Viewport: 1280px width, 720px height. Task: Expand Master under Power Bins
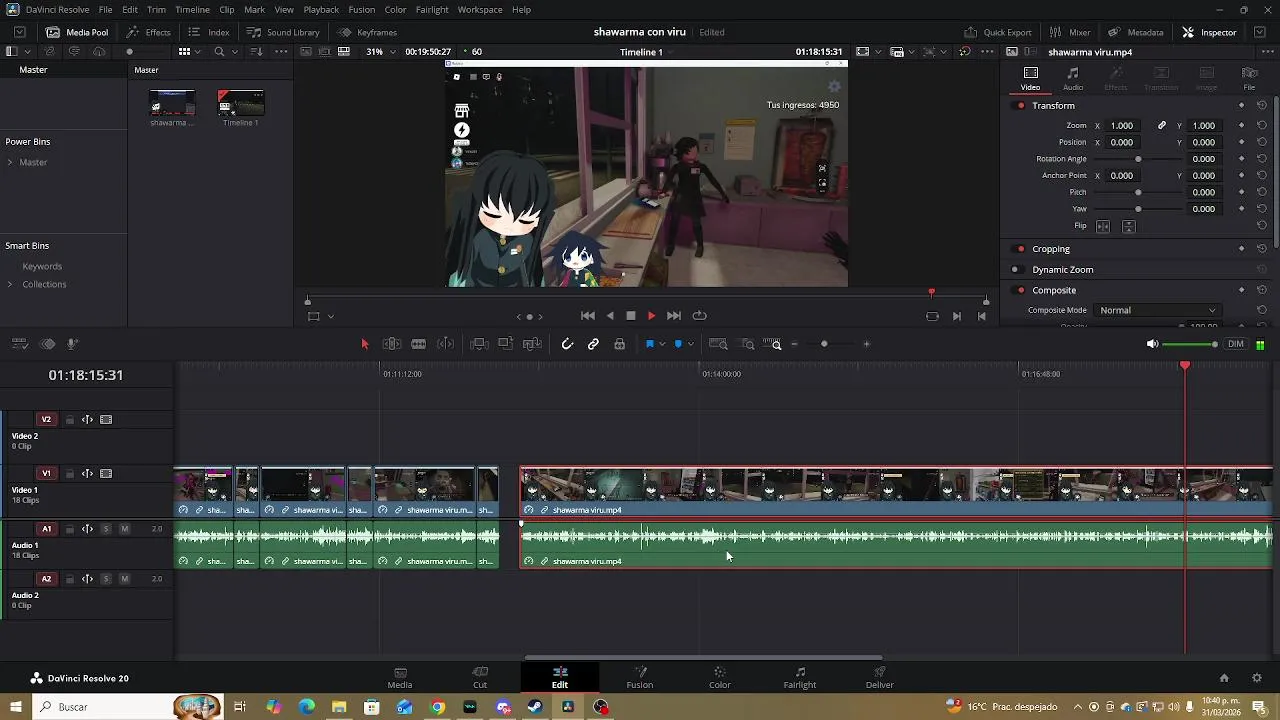click(10, 162)
